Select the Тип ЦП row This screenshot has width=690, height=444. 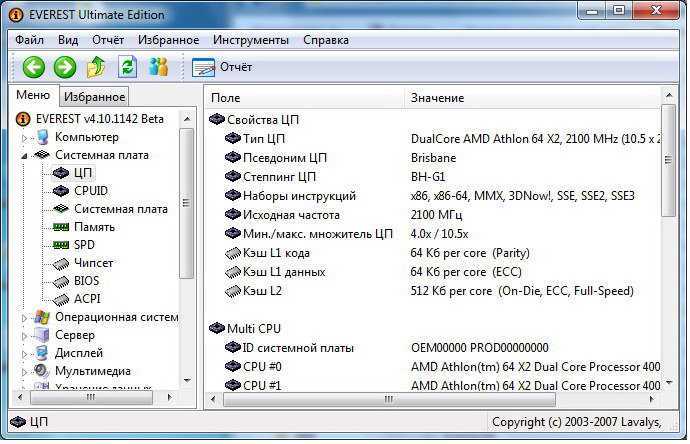(x=434, y=139)
